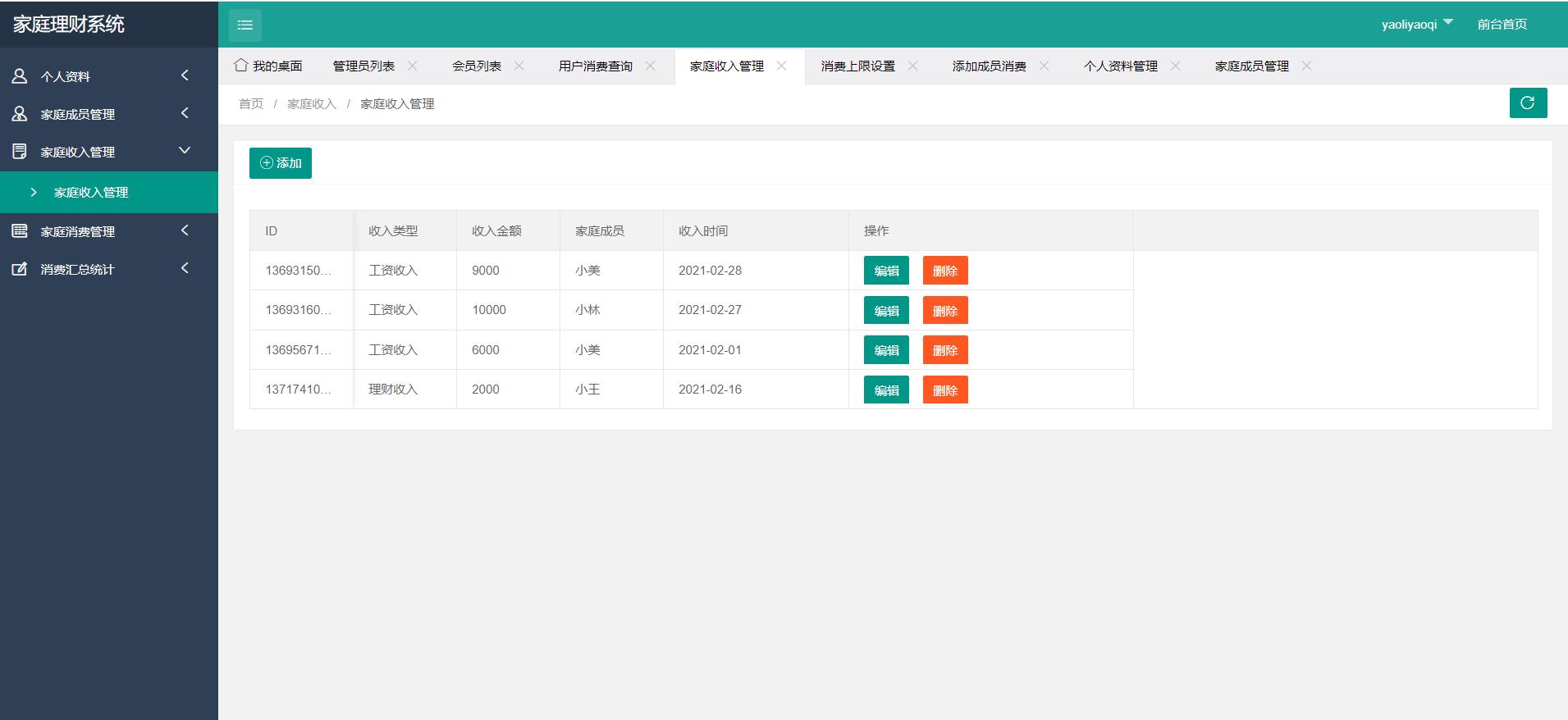
Task: Click the 首页 breadcrumb link
Action: [x=251, y=103]
